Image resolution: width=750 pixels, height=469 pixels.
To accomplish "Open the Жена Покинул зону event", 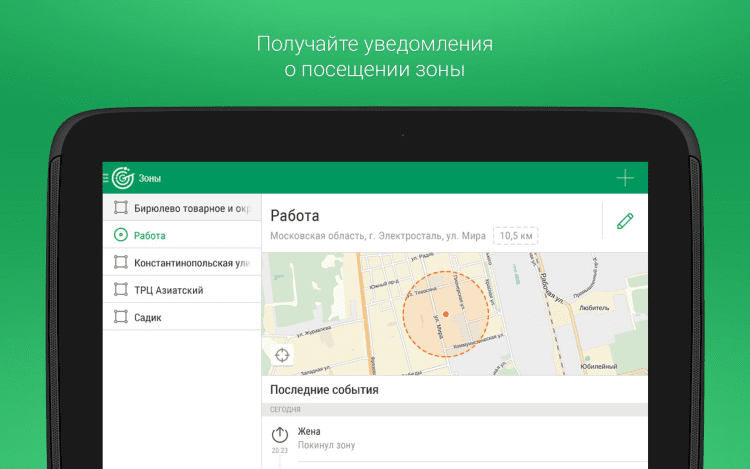I will (455, 439).
